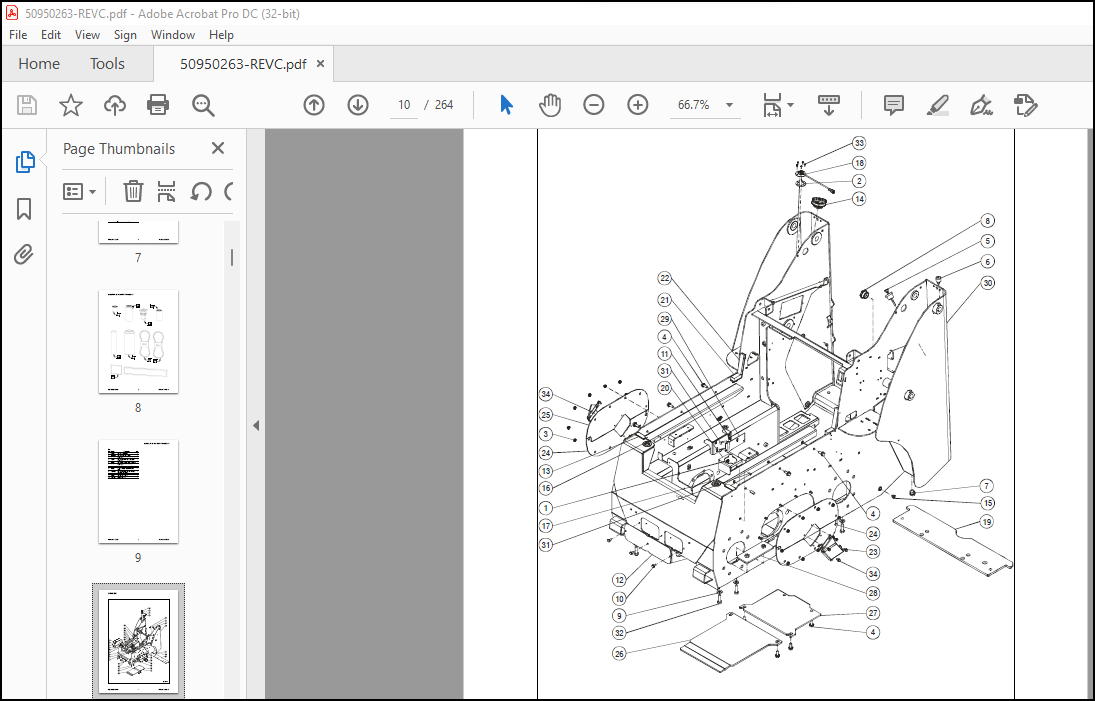Click part callout 8 in the diagram
The width and height of the screenshot is (1095, 701).
tap(987, 221)
